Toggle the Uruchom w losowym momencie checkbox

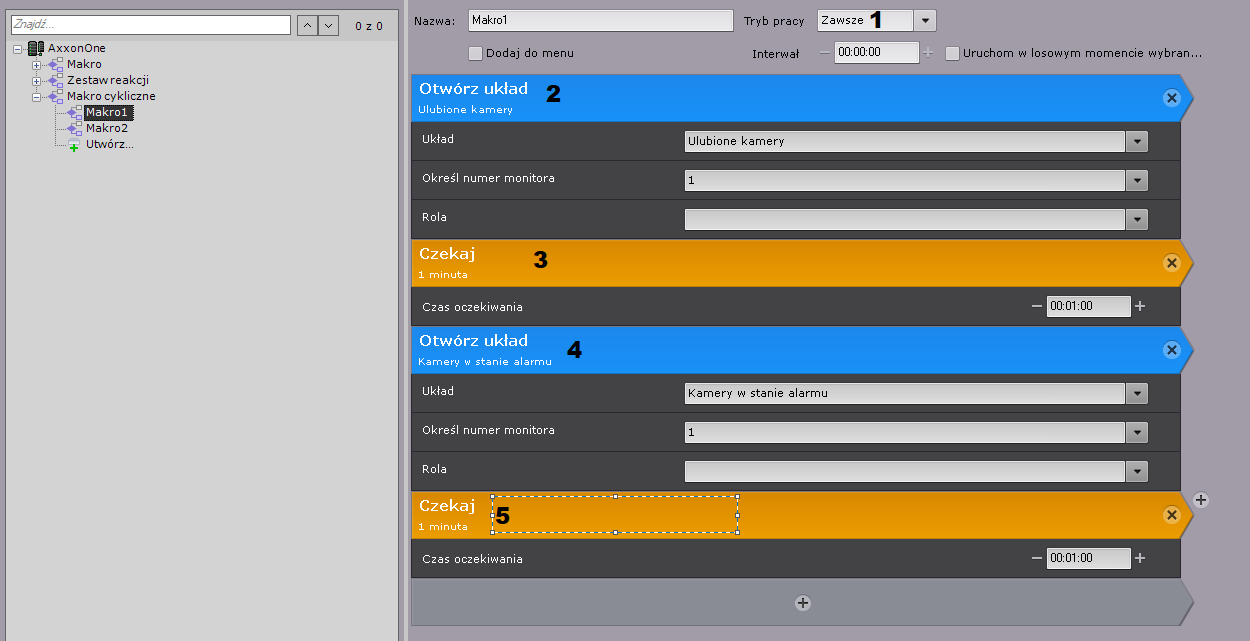coord(953,53)
